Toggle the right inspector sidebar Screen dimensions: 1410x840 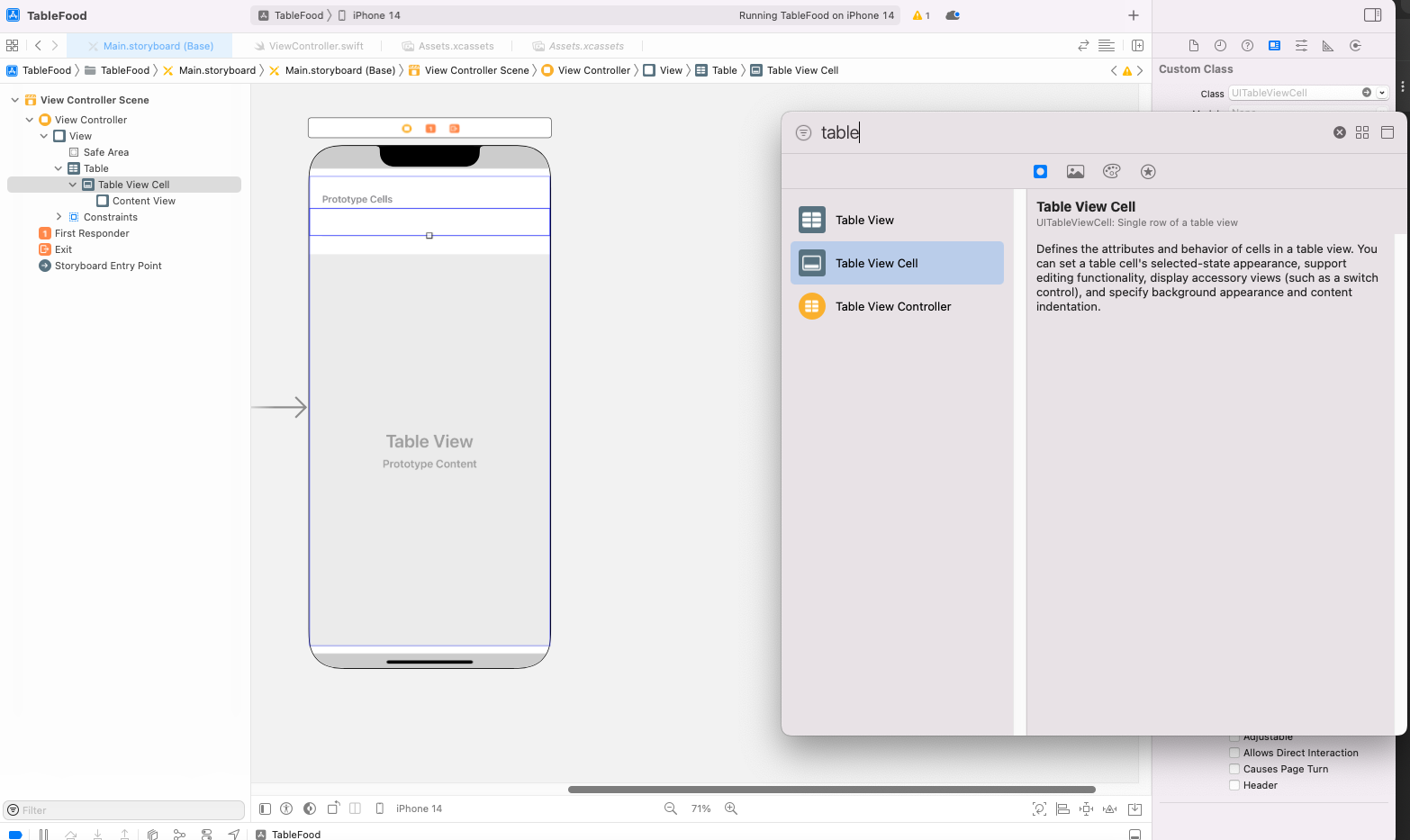pos(1372,15)
